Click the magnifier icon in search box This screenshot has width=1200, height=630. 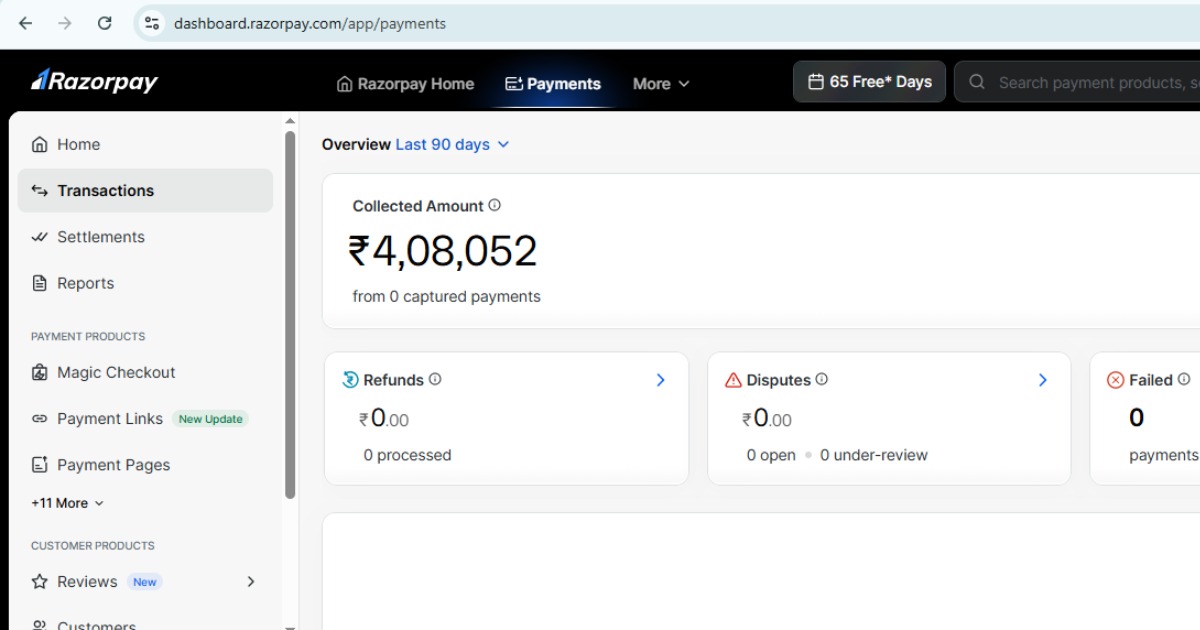(x=977, y=82)
